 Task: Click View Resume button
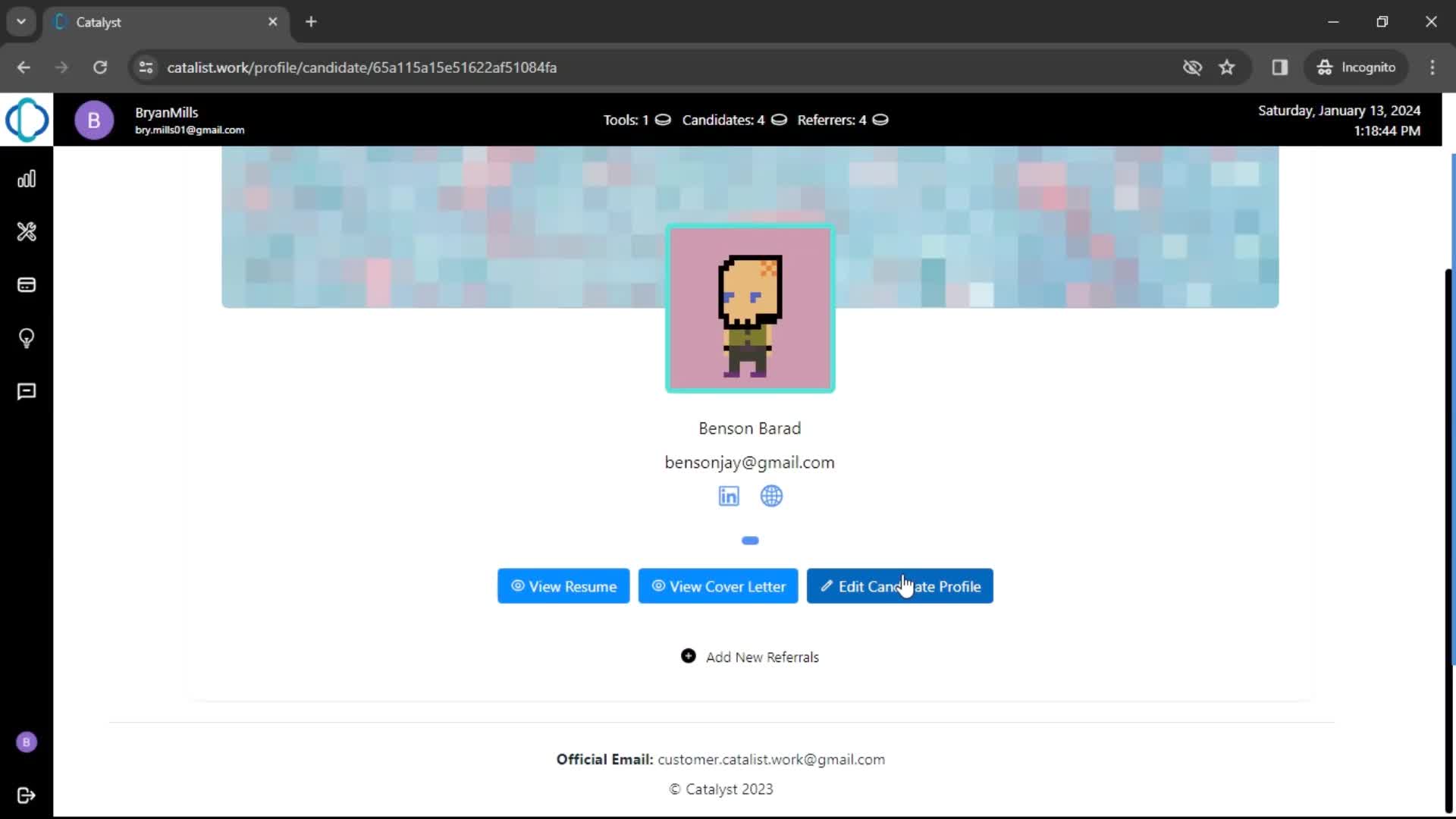pyautogui.click(x=563, y=586)
